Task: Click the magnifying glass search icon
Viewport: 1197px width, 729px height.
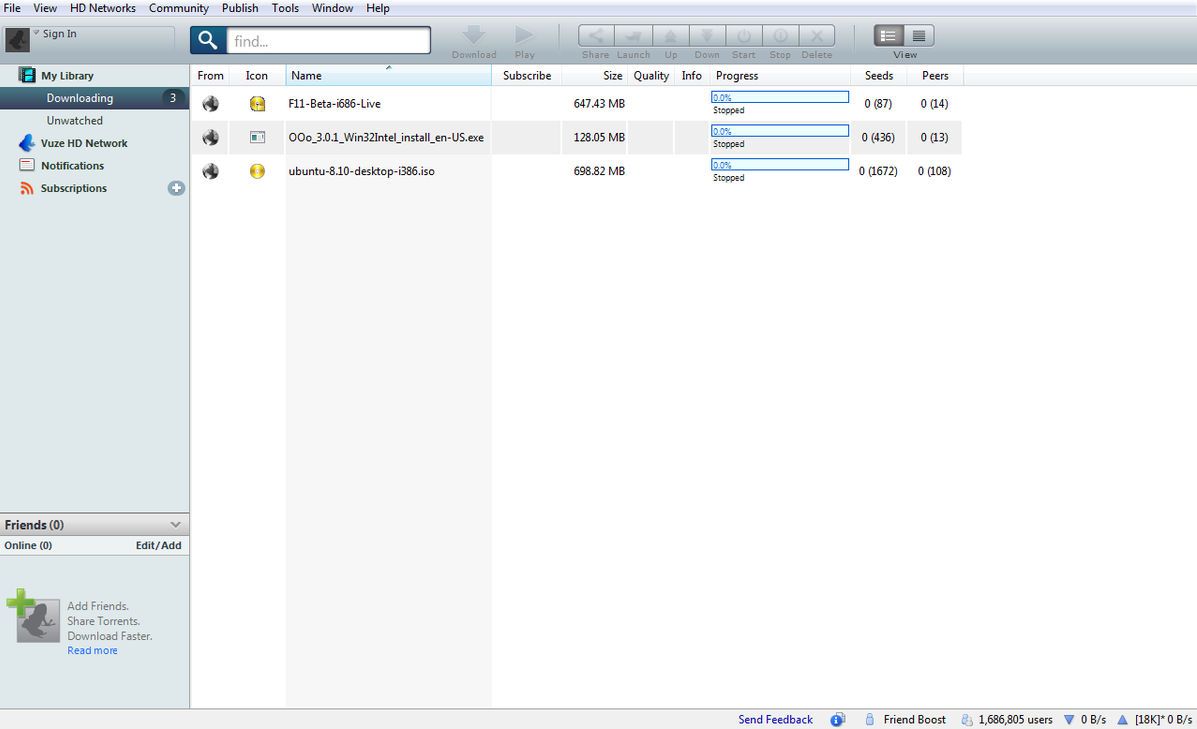Action: (x=207, y=41)
